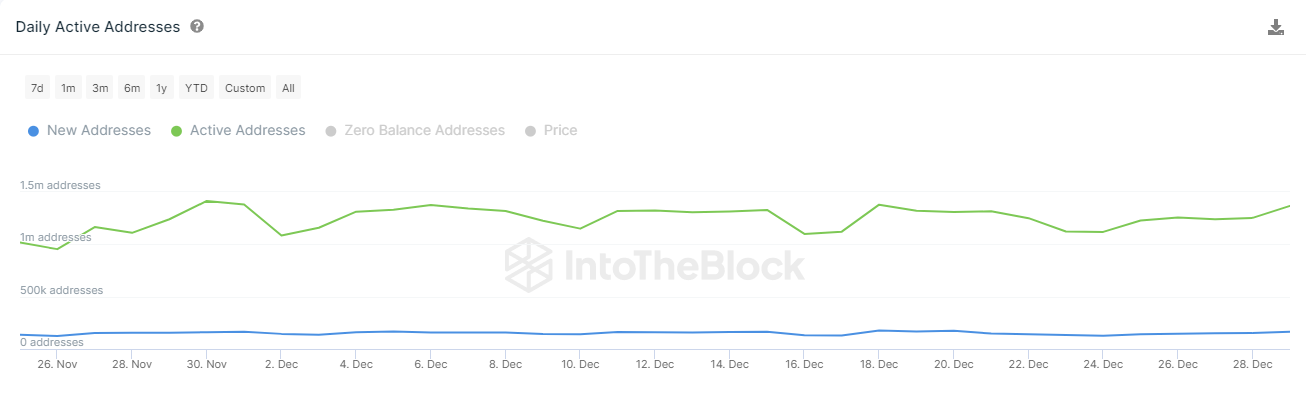Image resolution: width=1306 pixels, height=396 pixels.
Task: Toggle the Active Addresses green legend dot
Action: point(176,131)
